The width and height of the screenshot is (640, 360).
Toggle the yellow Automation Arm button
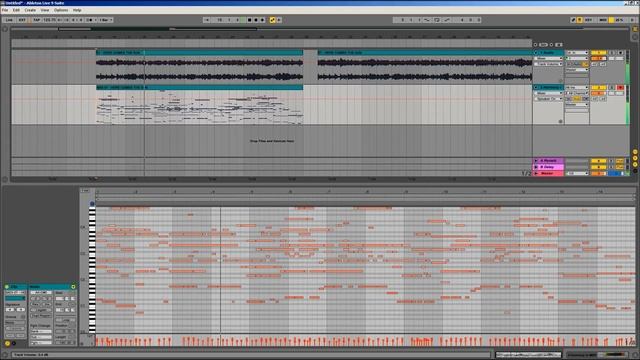point(272,20)
